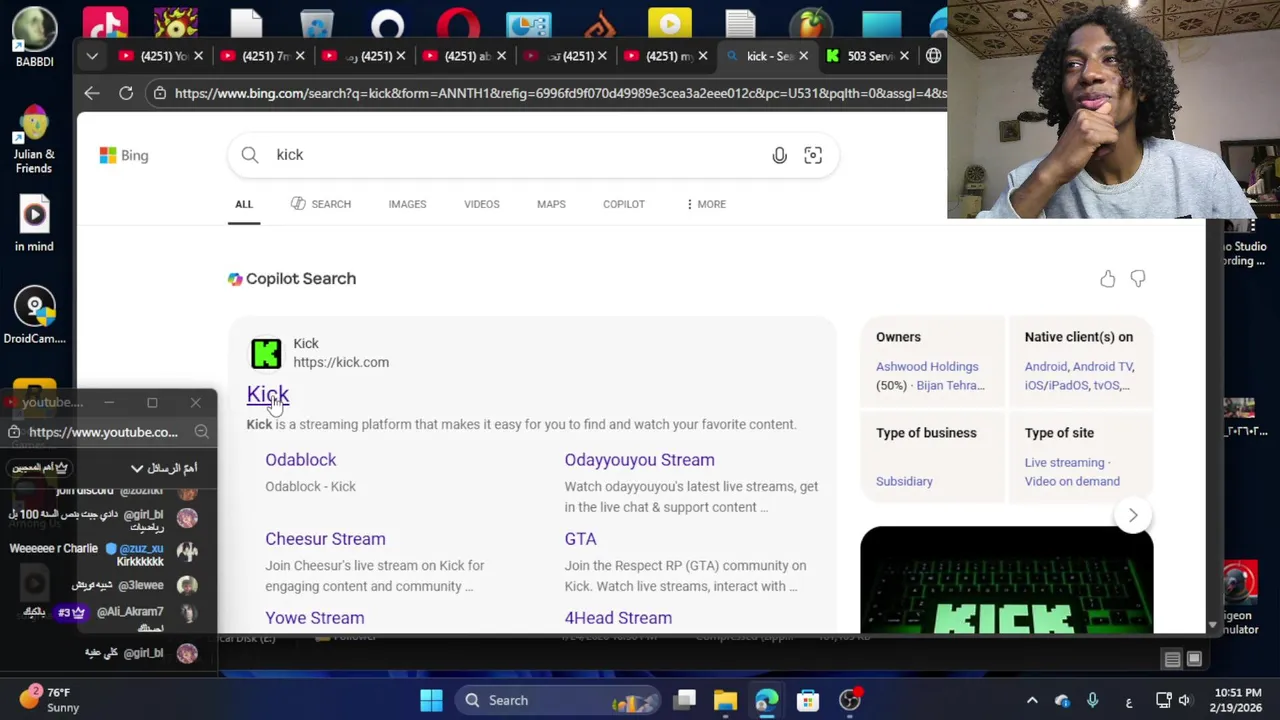Click the crown top fans button in chat
The image size is (1280, 720).
click(x=39, y=468)
